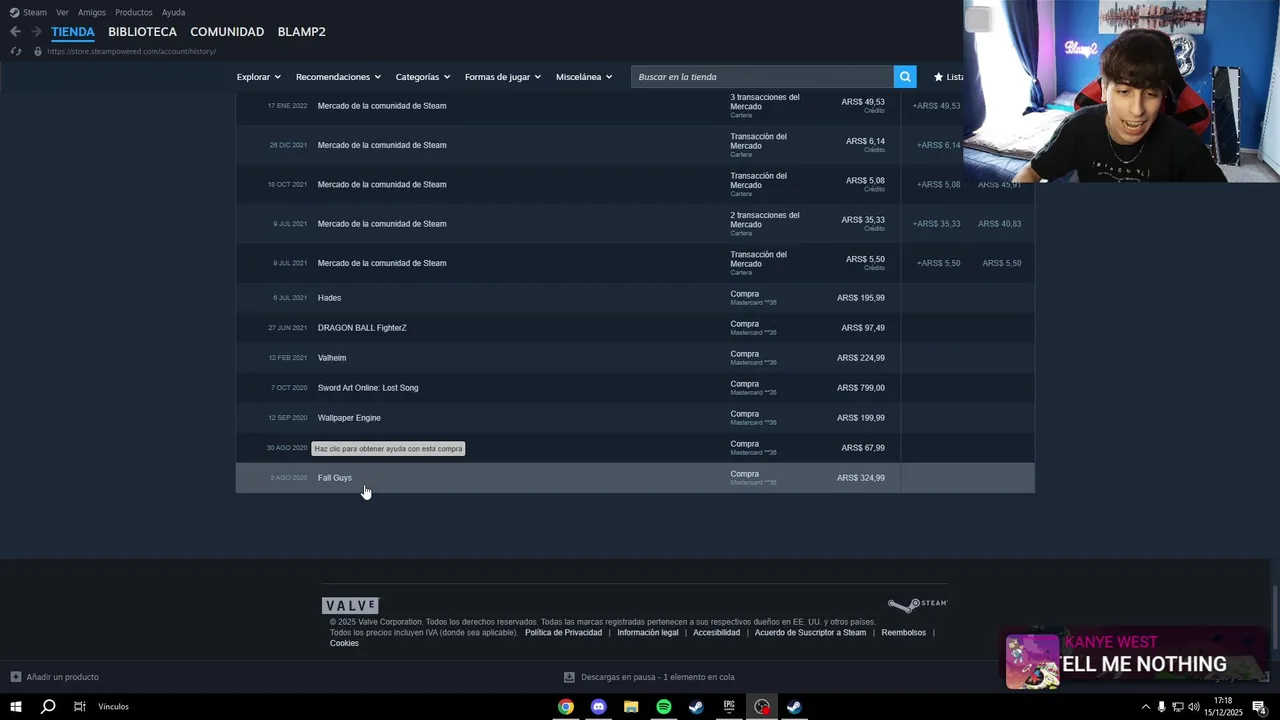The height and width of the screenshot is (720, 1280).
Task: Expand the Miscelánea dropdown
Action: (584, 77)
